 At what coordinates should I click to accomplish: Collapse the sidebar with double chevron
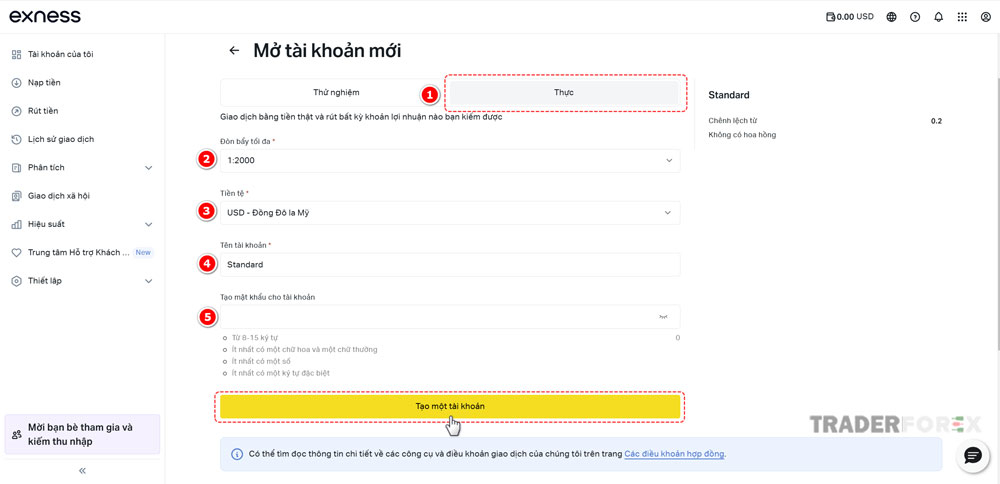(x=82, y=471)
